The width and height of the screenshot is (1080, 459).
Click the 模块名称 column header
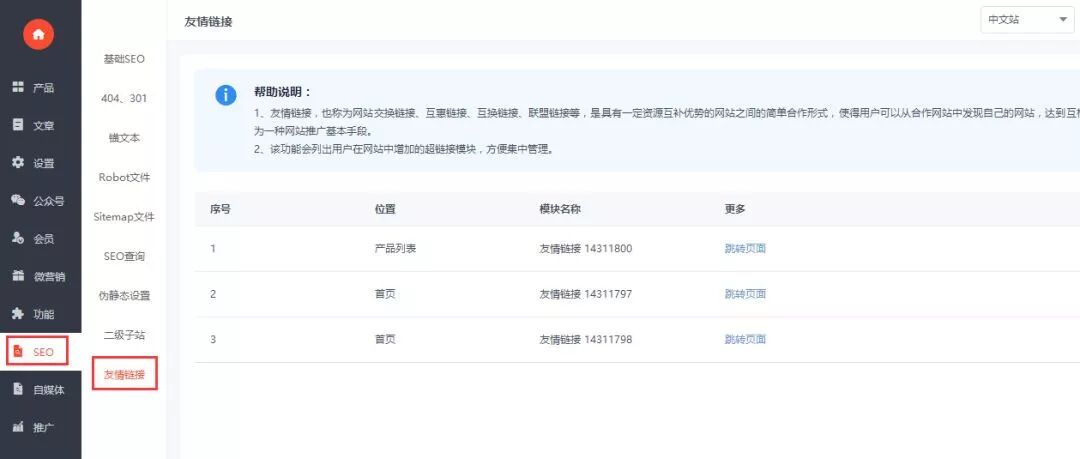(x=560, y=209)
